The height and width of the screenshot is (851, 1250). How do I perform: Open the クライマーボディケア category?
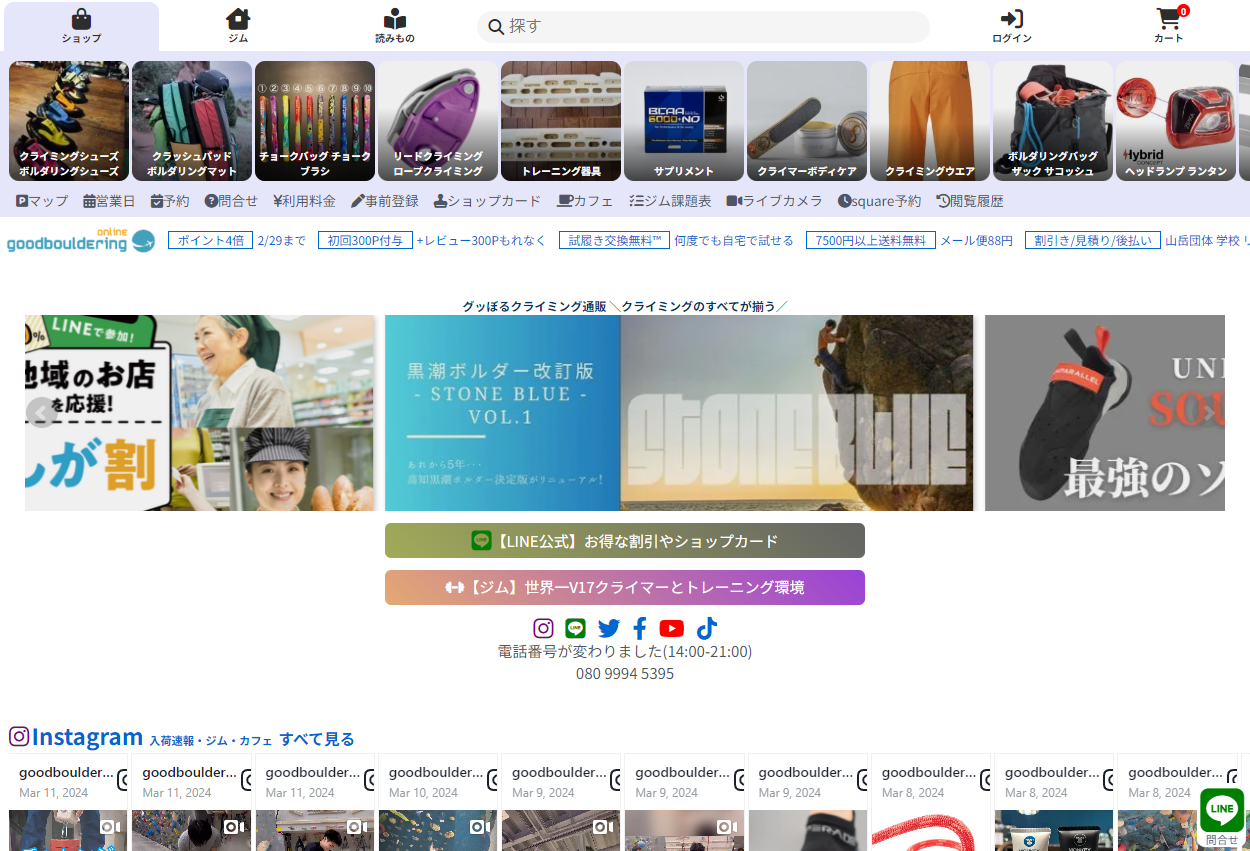pos(807,121)
